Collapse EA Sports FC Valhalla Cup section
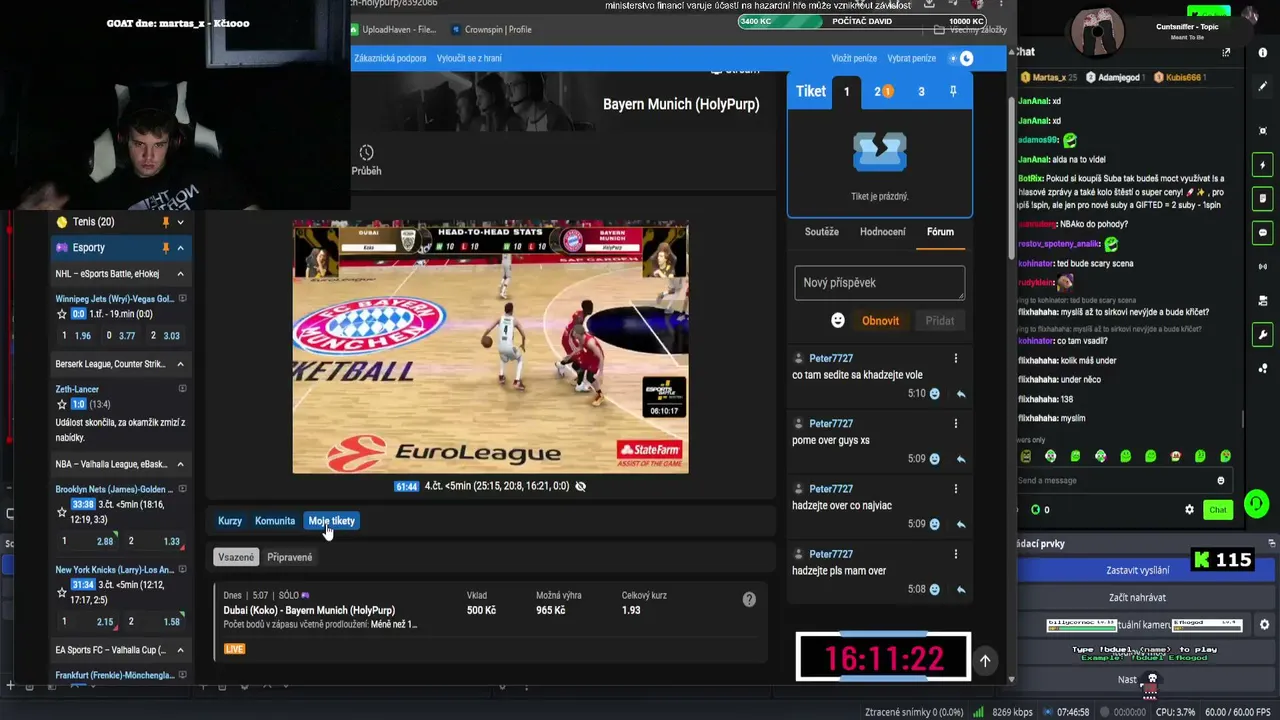Screen dimensions: 1280x720 click(x=180, y=650)
